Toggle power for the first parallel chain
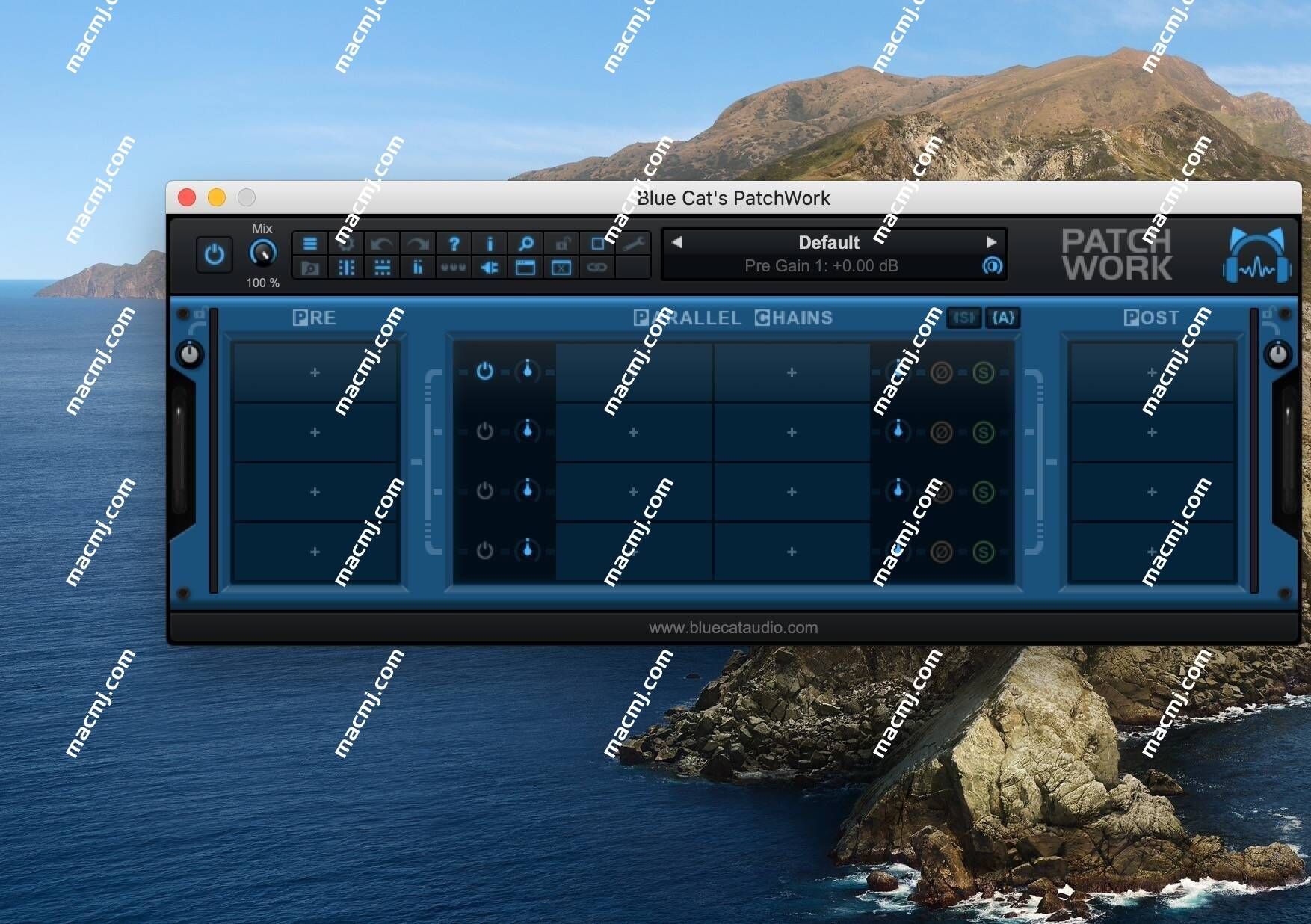This screenshot has width=1311, height=924. pos(485,372)
